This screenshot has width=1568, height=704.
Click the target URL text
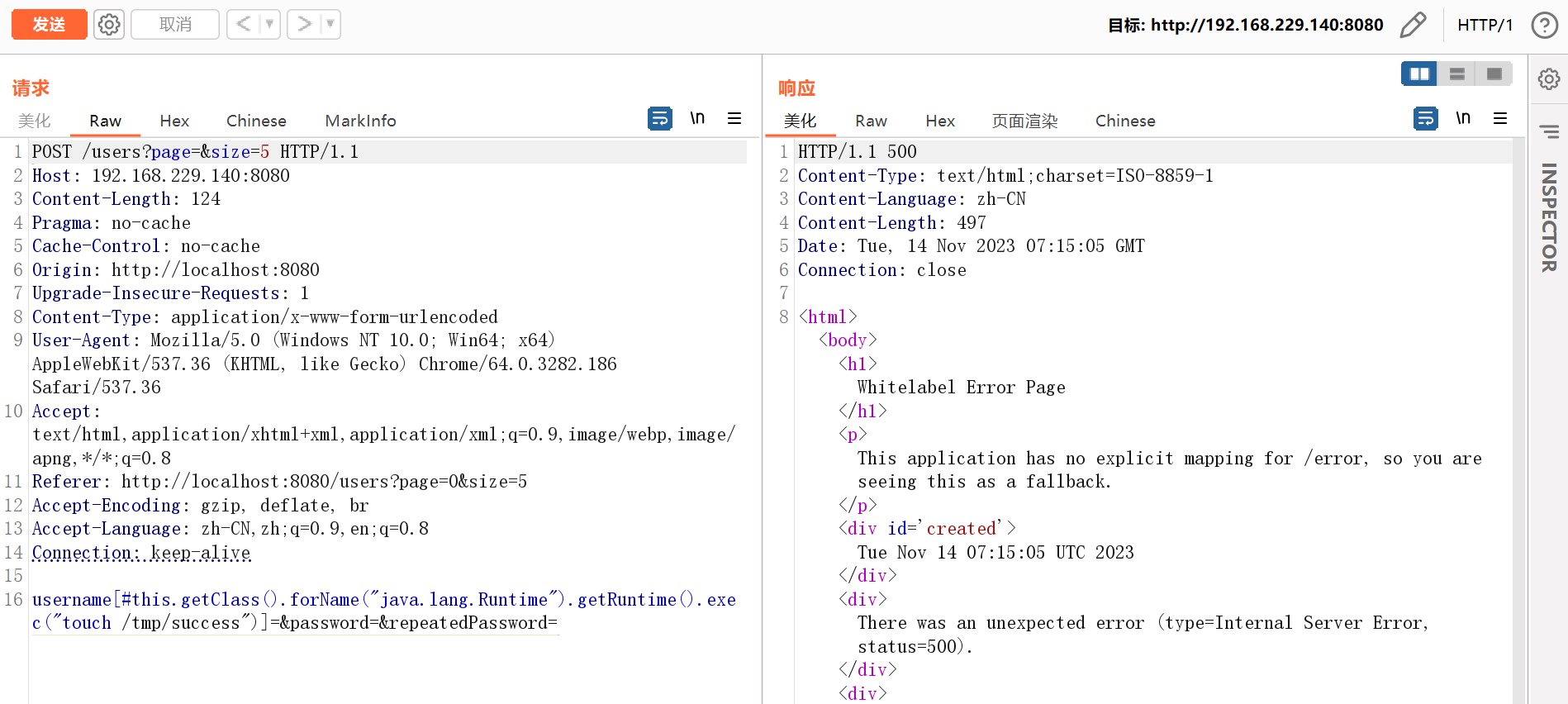pyautogui.click(x=1266, y=25)
